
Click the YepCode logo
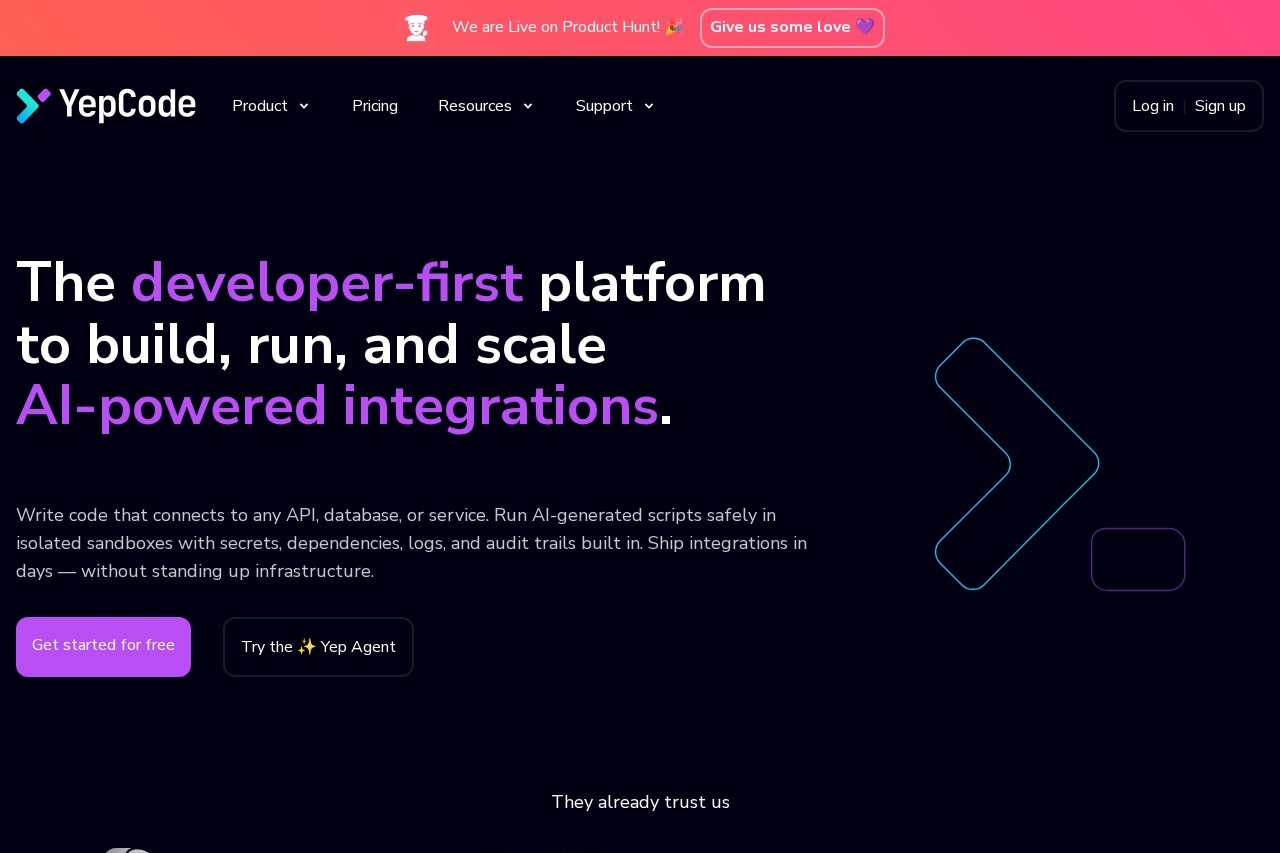[106, 105]
